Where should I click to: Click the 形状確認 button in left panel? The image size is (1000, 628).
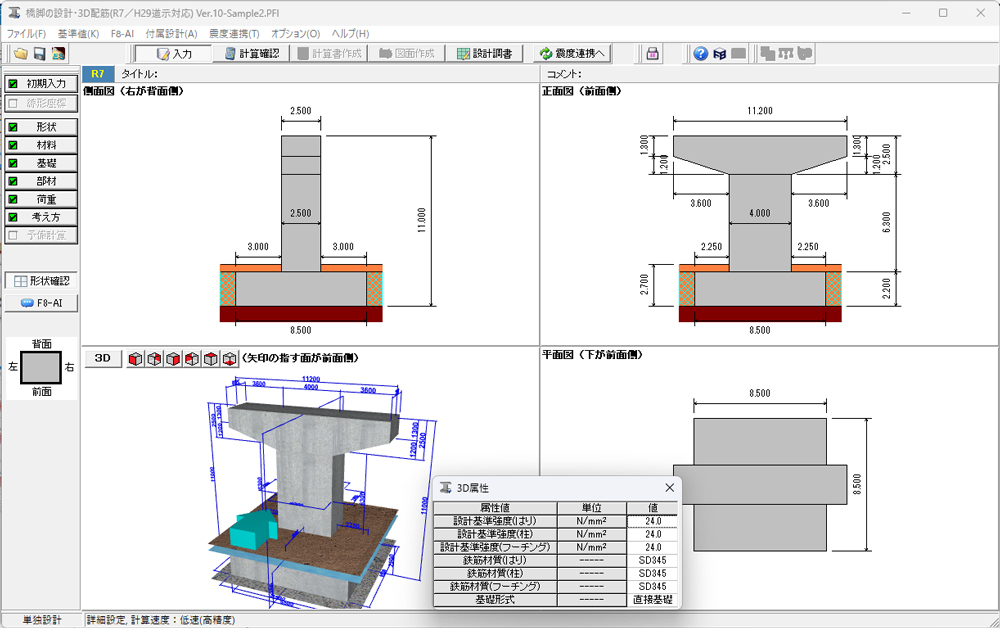41,281
